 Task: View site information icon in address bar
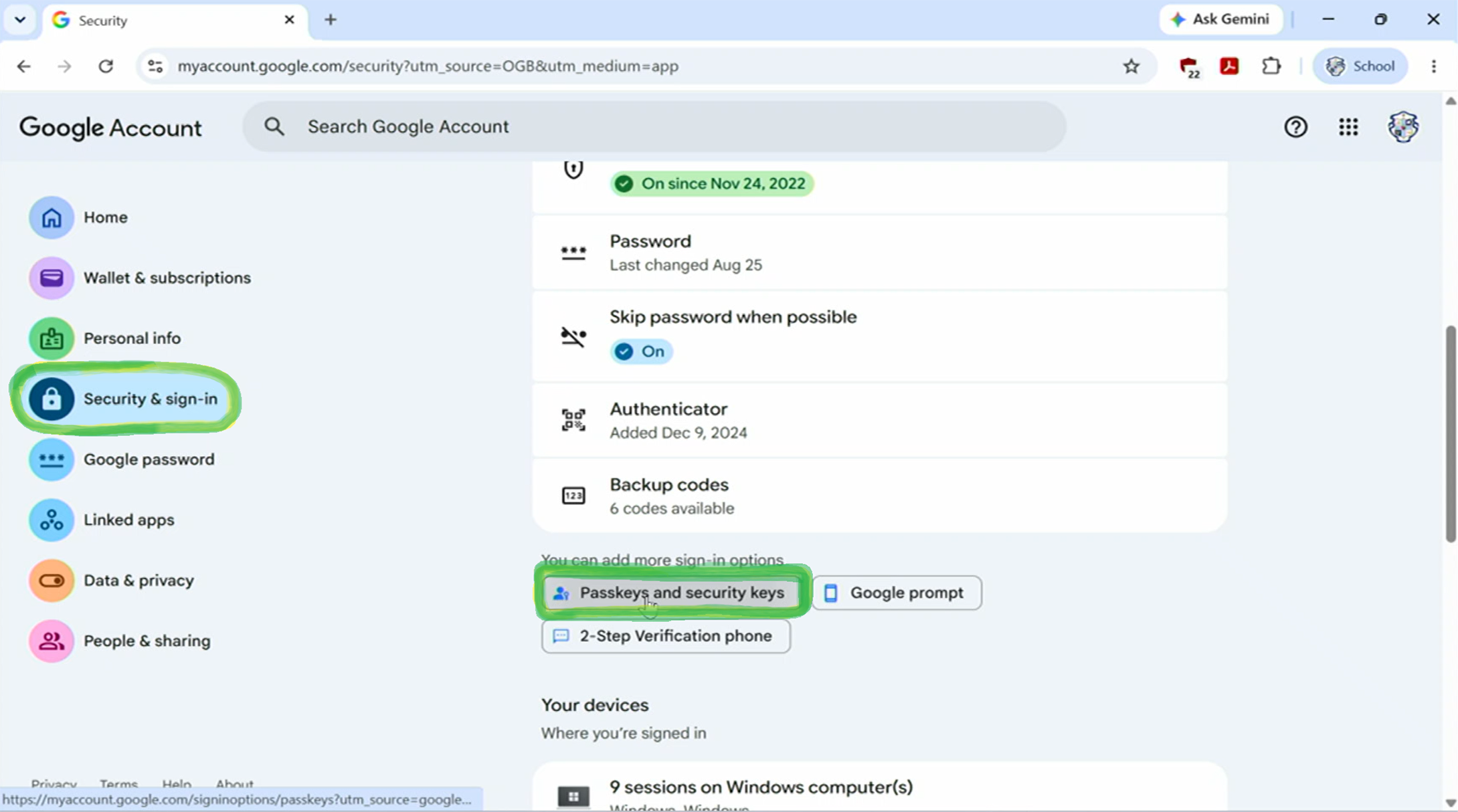[155, 66]
